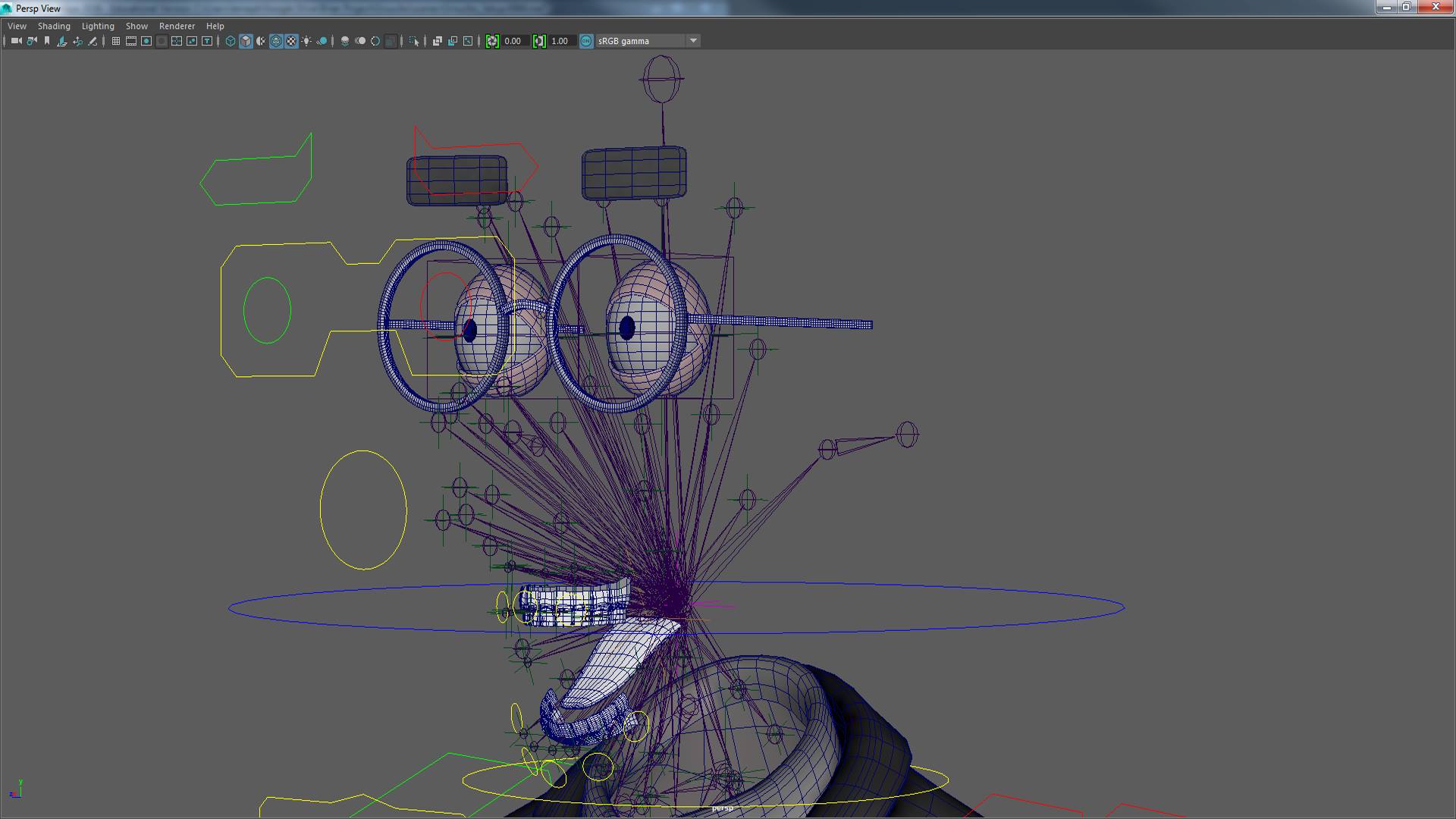Switch to Wireframe display mode
Screen dimensions: 1456x819
pos(231,41)
